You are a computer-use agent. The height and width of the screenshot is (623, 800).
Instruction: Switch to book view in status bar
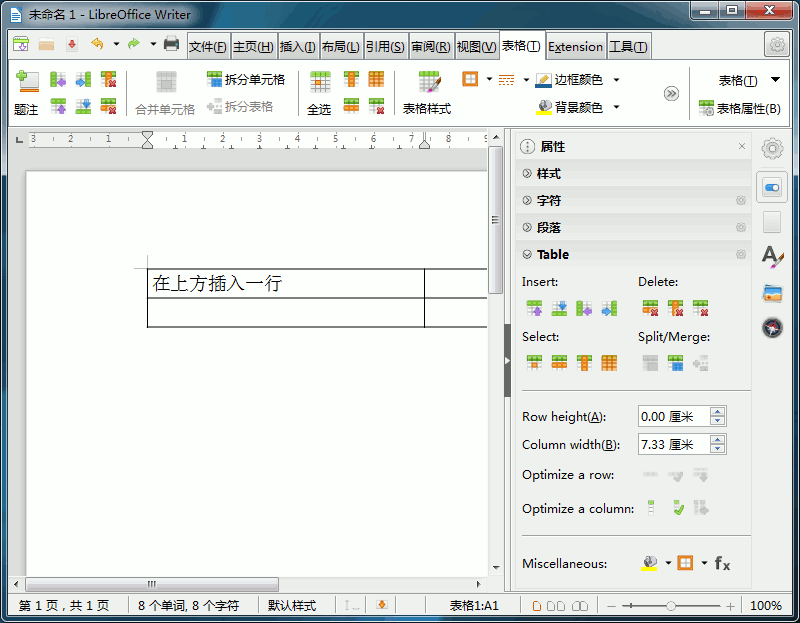click(x=575, y=606)
